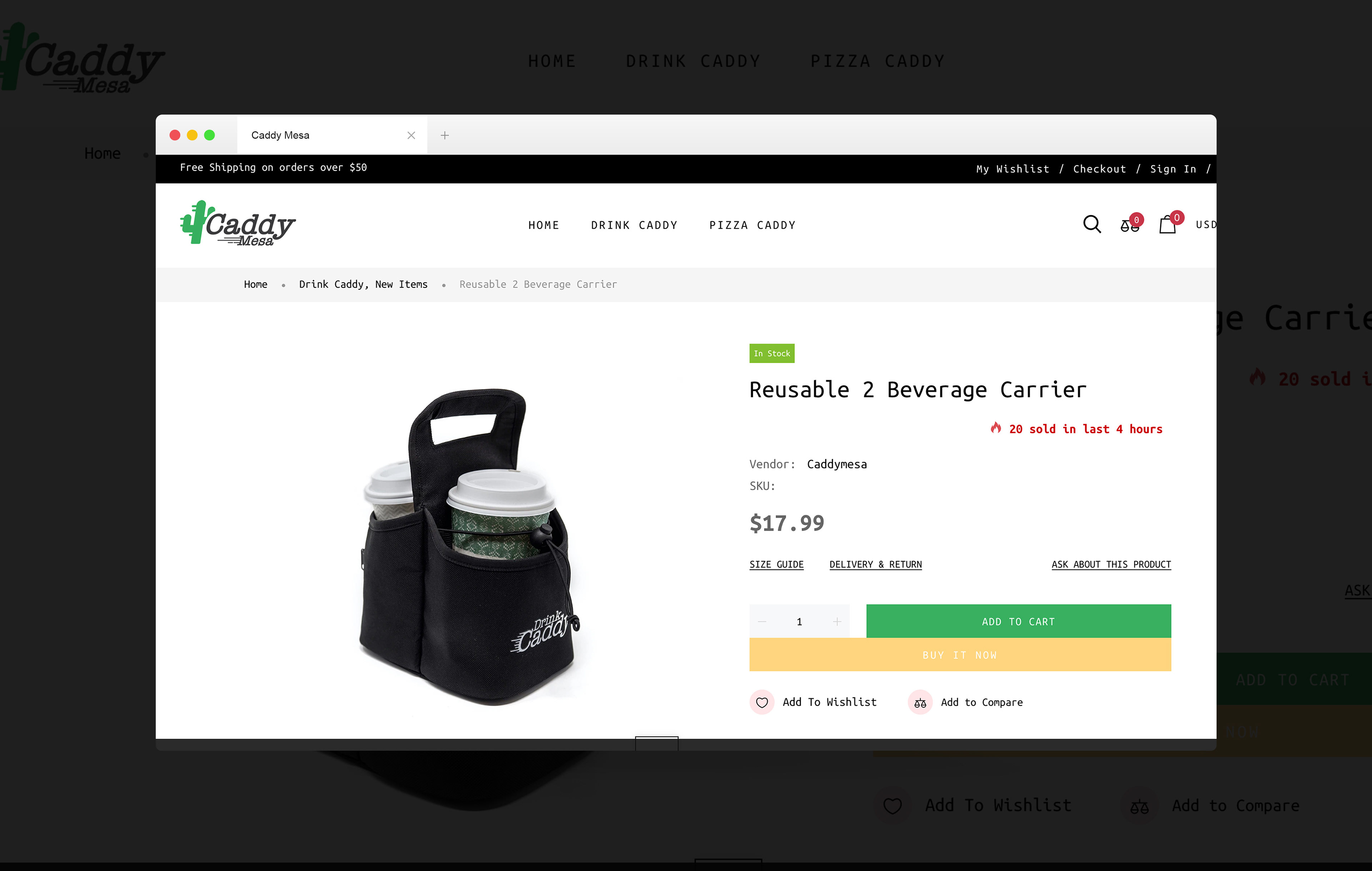Click the green Add to Cart button
The image size is (1372, 871).
1018,622
